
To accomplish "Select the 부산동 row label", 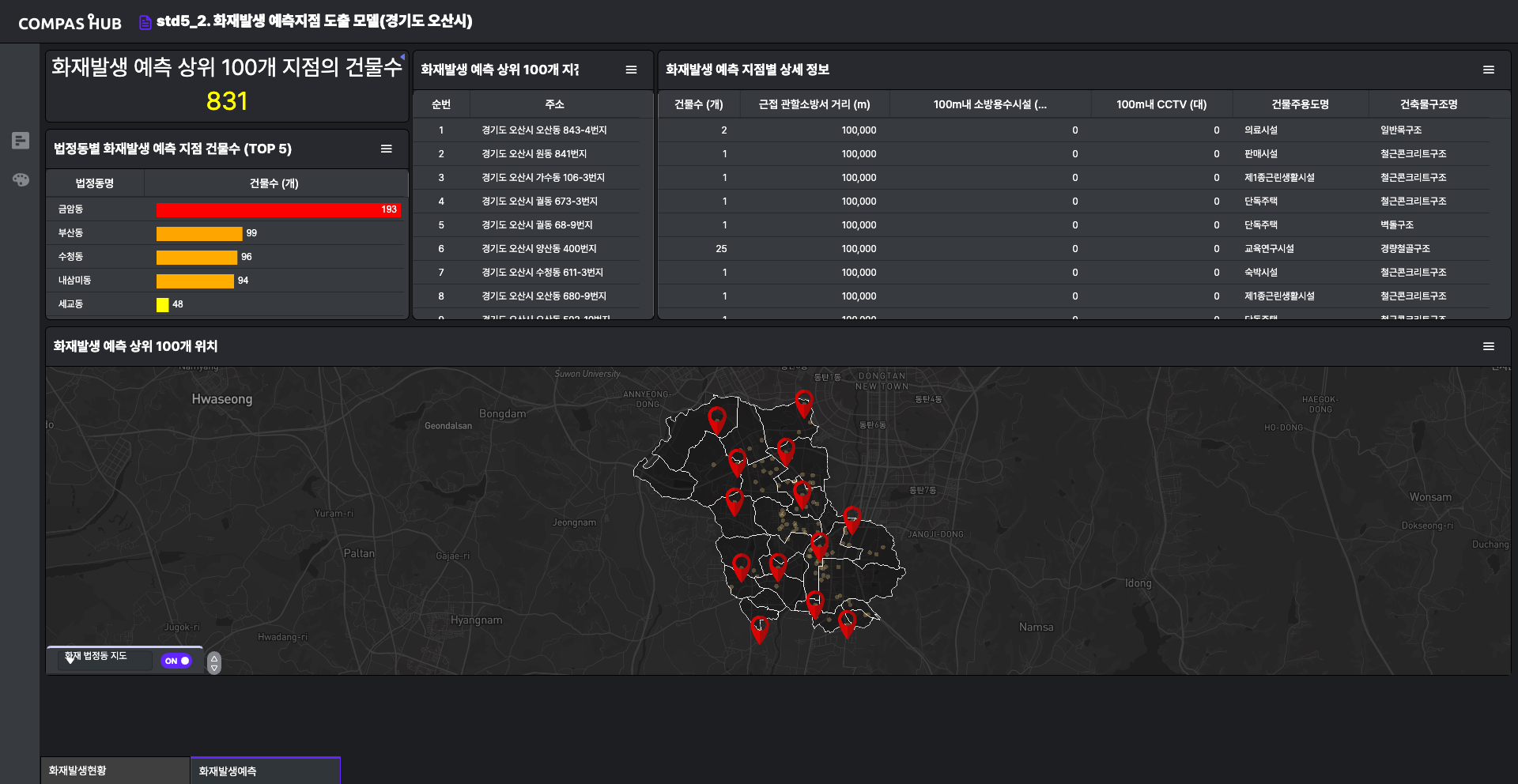I will point(70,233).
